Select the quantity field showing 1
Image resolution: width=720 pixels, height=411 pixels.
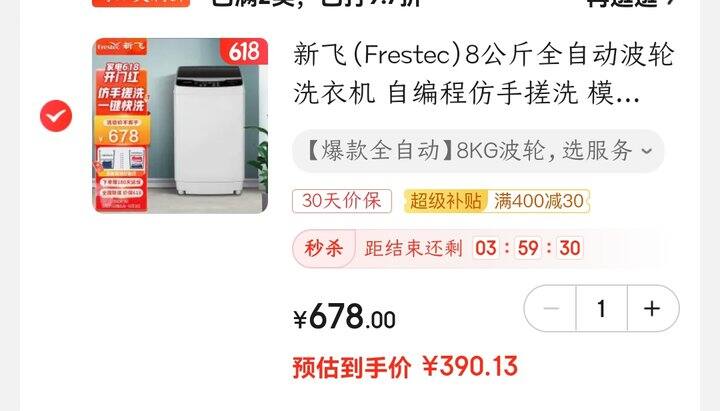point(602,308)
